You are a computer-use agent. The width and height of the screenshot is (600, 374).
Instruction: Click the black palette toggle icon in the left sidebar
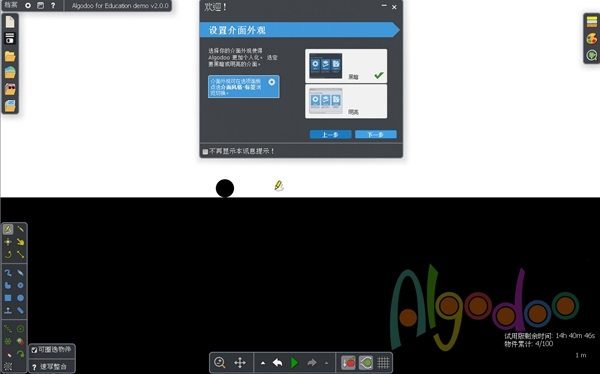(x=10, y=38)
